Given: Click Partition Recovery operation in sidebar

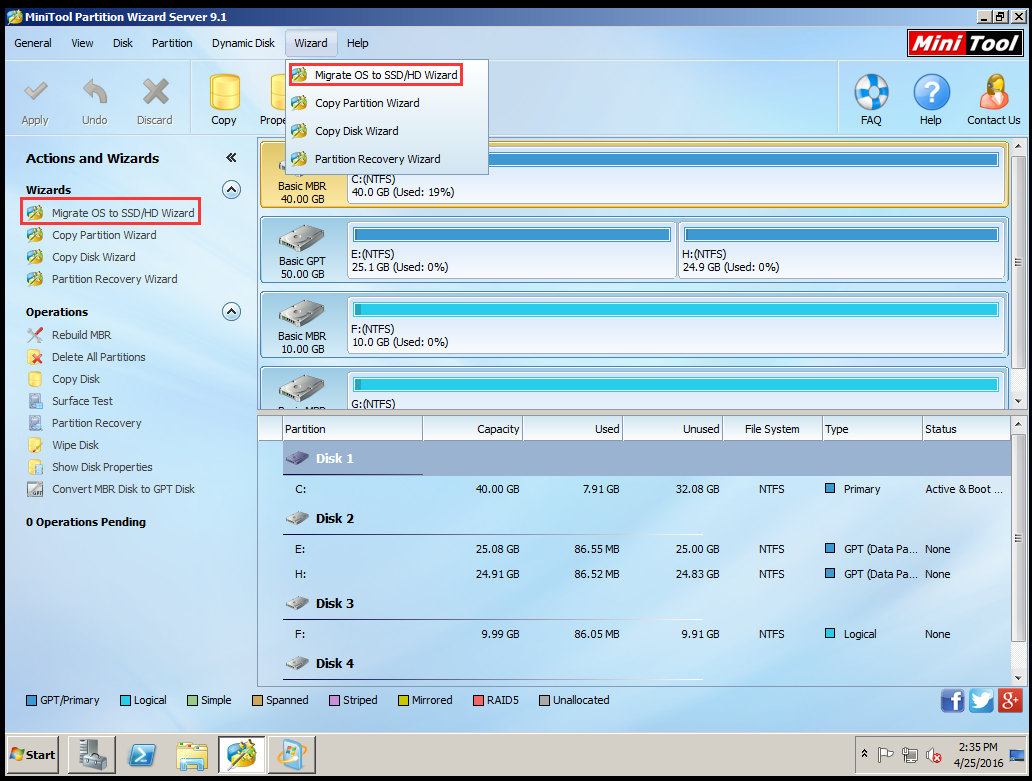Looking at the screenshot, I should click(84, 423).
